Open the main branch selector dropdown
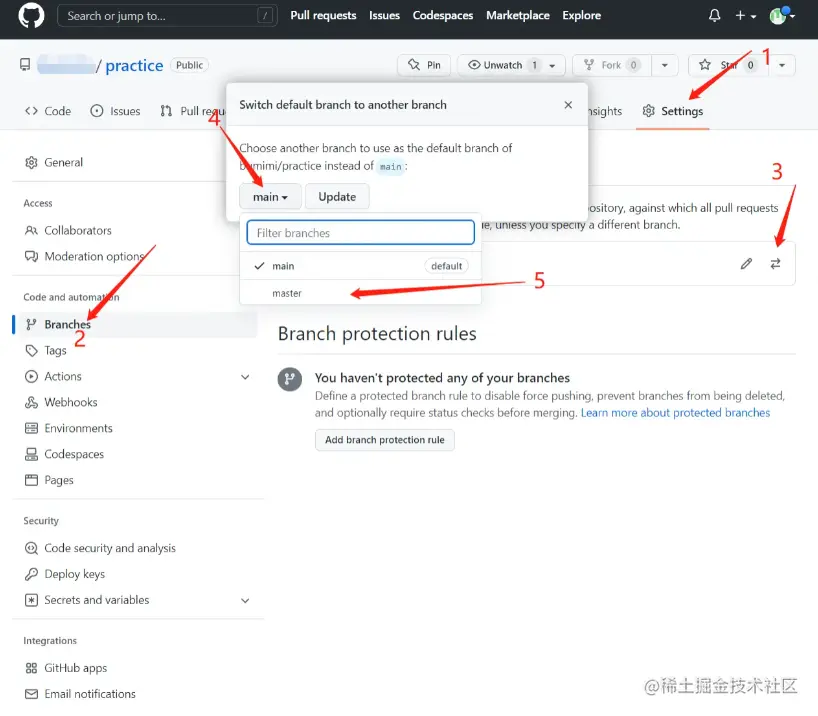The image size is (818, 716). pyautogui.click(x=270, y=197)
